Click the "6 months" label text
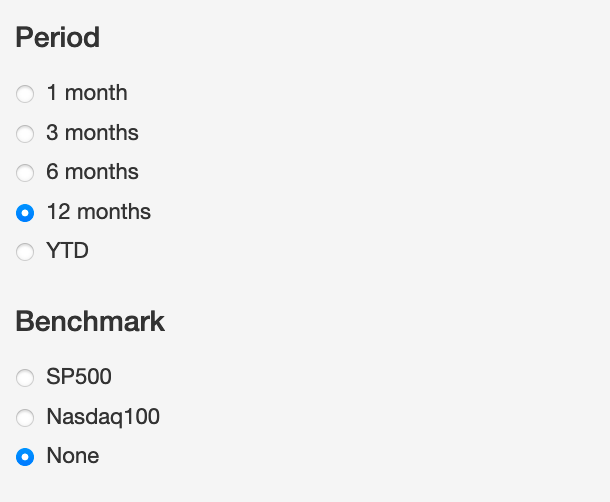Viewport: 610px width, 502px height. (92, 172)
